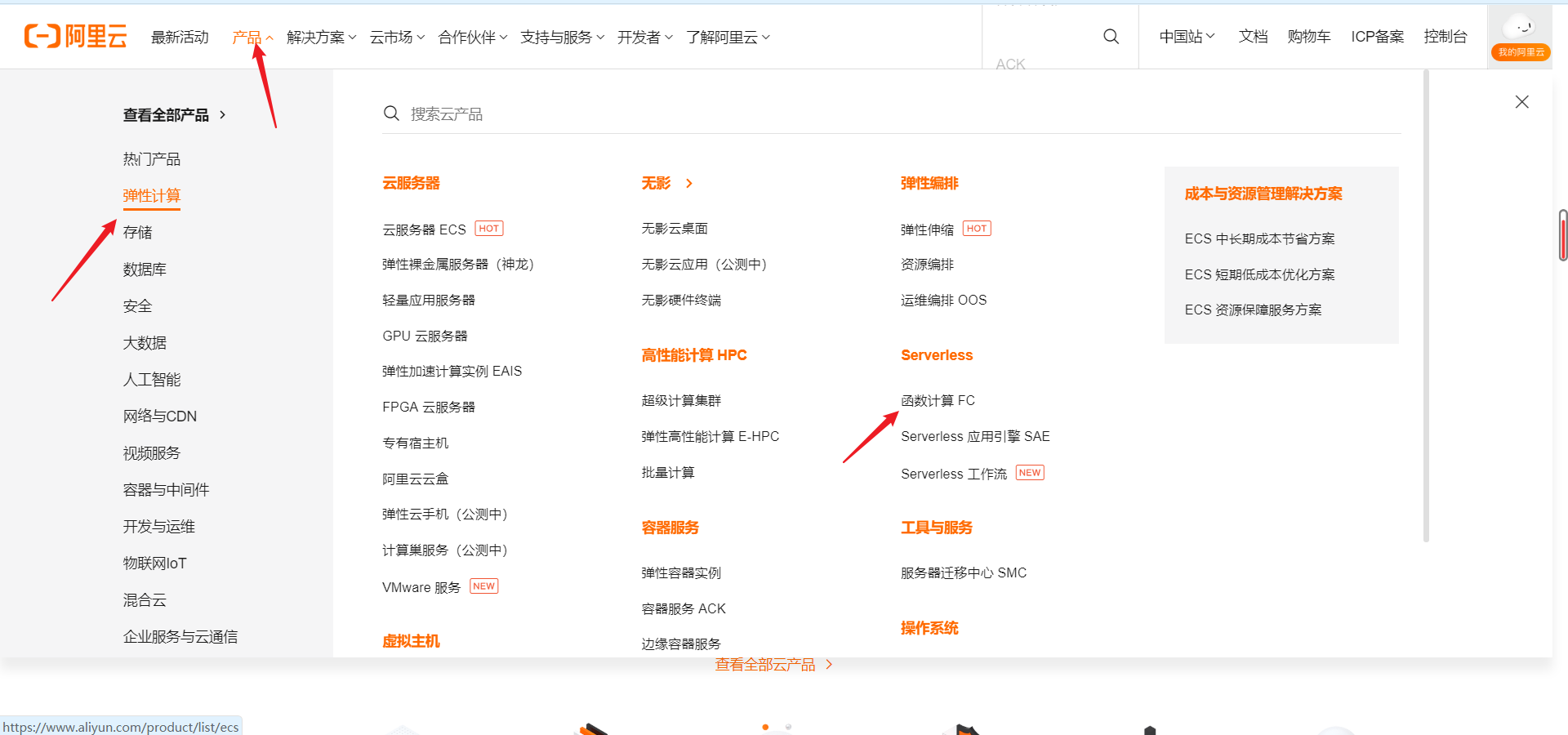Image resolution: width=1568 pixels, height=735 pixels.
Task: Expand the 开发者 dropdown
Action: point(645,38)
